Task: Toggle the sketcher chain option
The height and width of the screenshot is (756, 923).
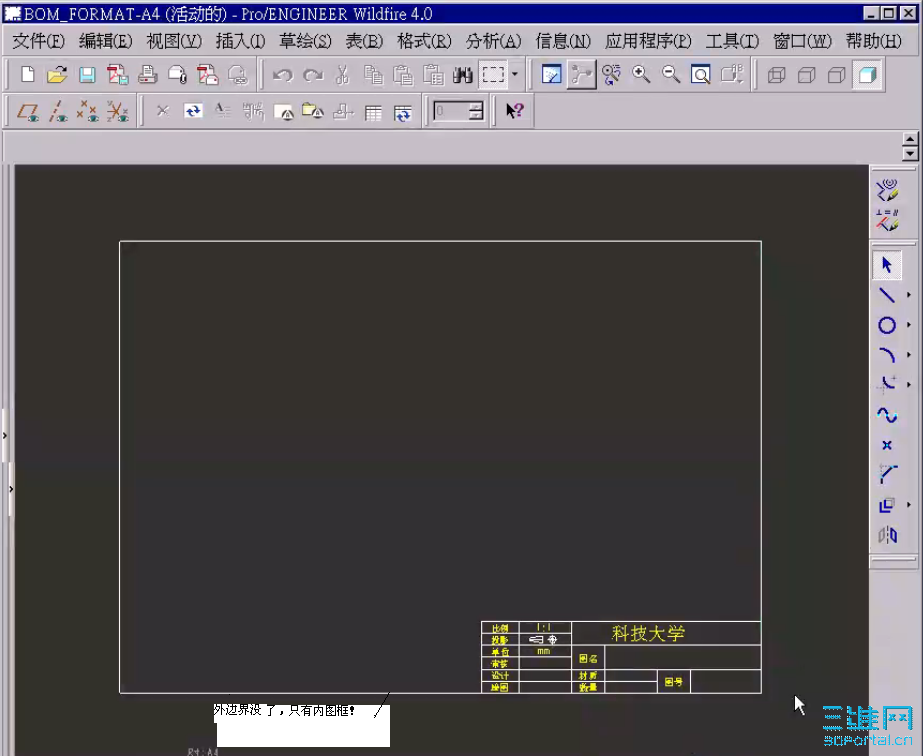Action: point(581,75)
